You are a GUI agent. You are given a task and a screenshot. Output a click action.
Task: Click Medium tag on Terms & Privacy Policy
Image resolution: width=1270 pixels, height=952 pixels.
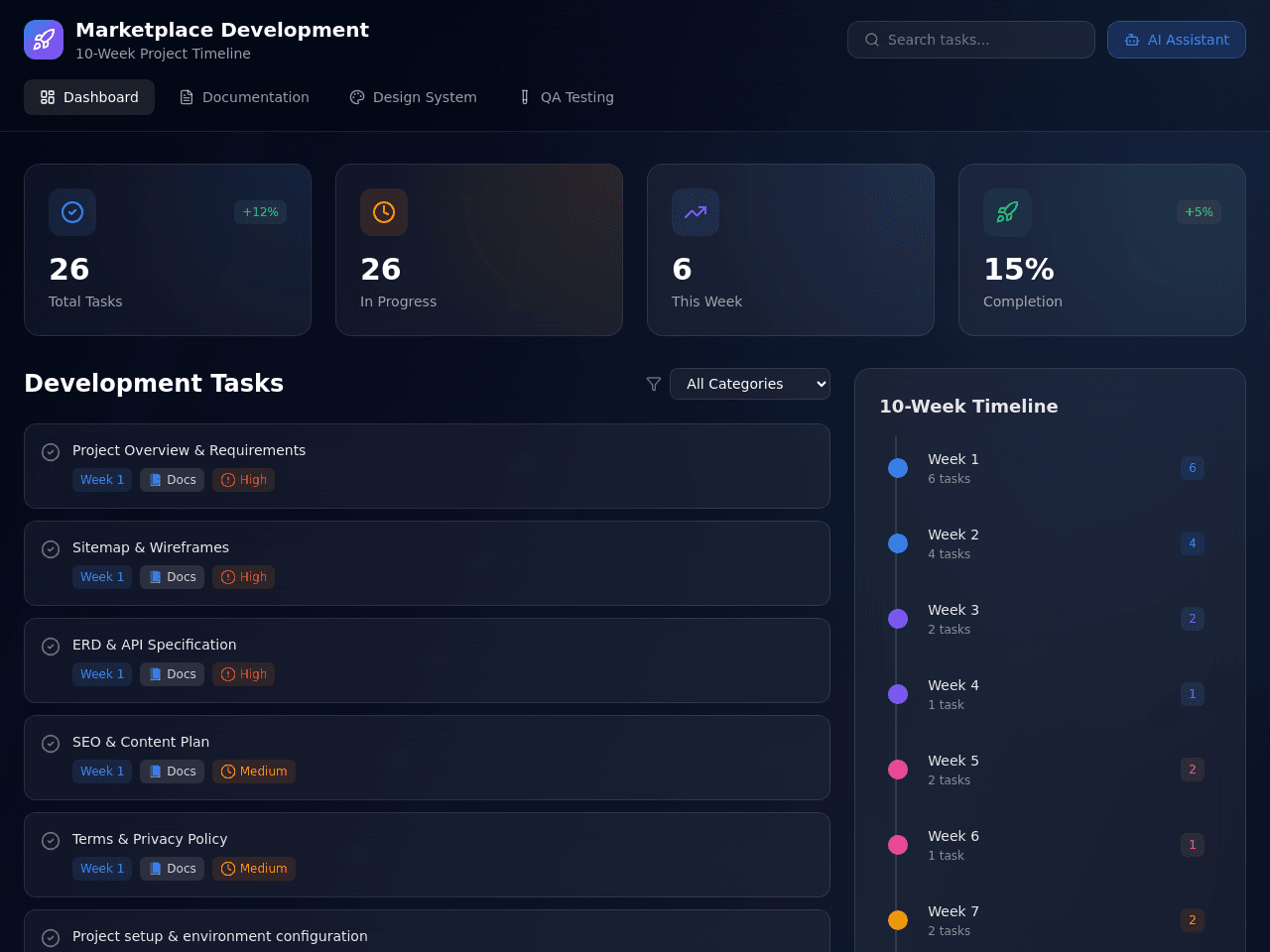point(254,869)
